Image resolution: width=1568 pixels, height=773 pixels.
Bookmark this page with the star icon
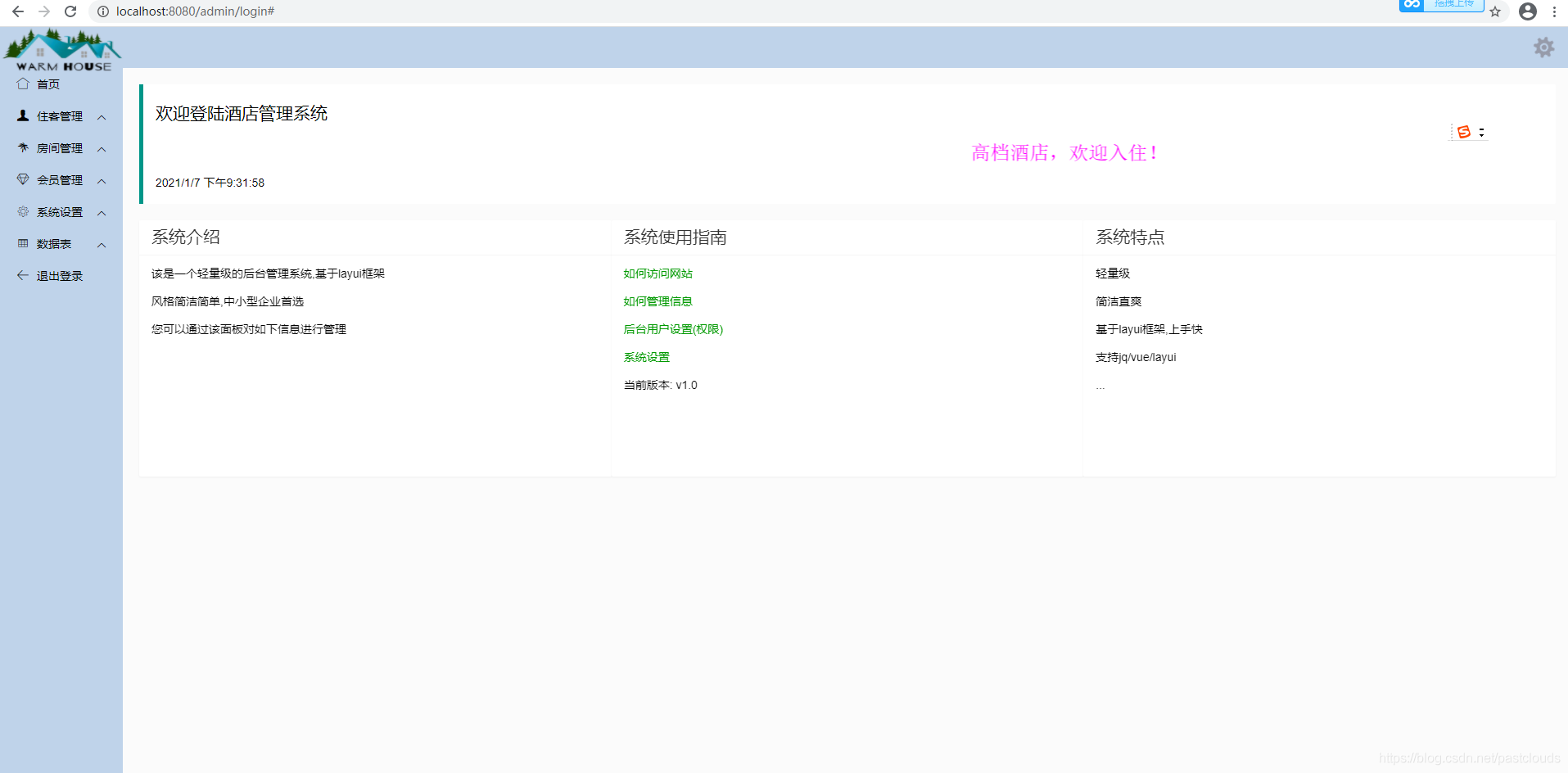pos(1495,11)
